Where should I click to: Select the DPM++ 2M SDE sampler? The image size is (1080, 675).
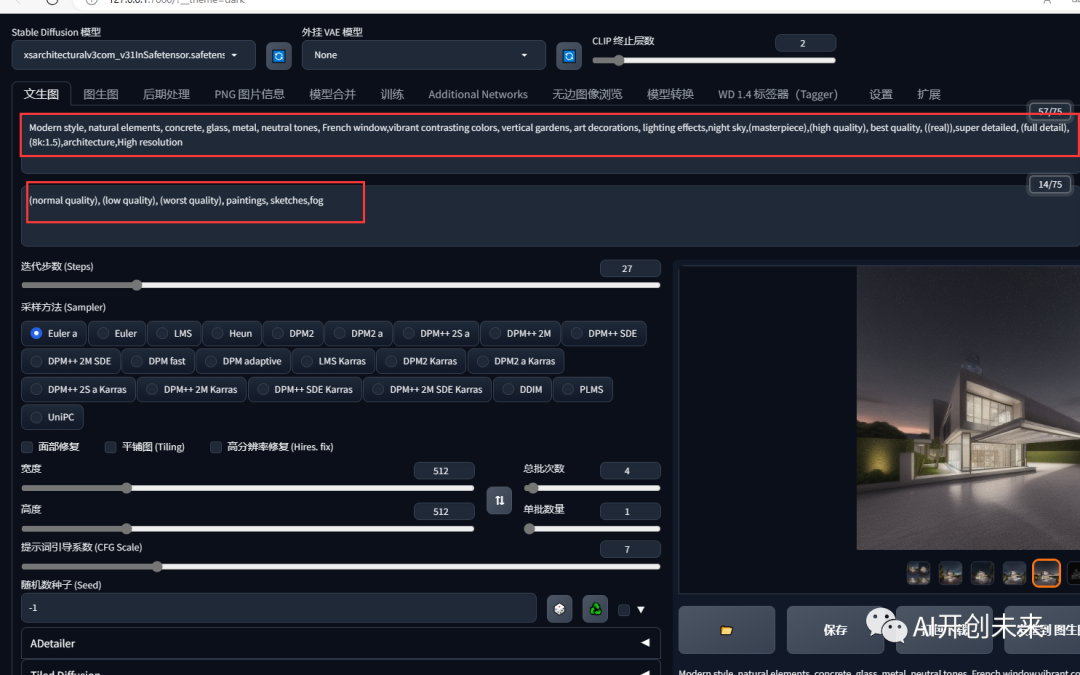70,361
